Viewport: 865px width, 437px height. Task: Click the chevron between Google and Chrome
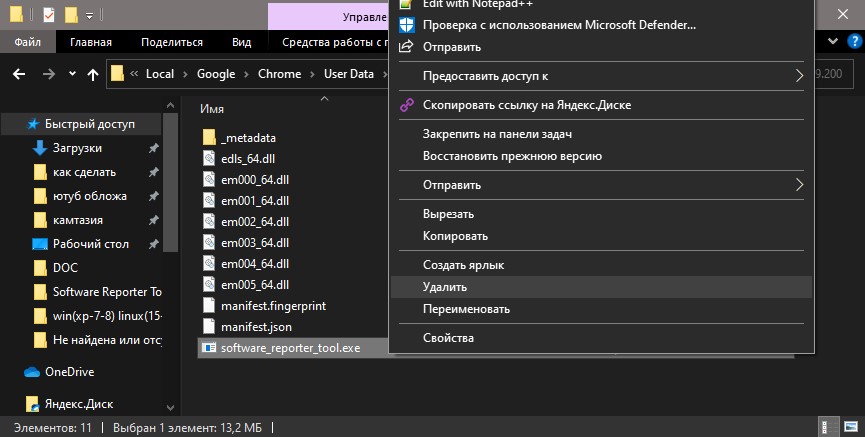click(247, 74)
